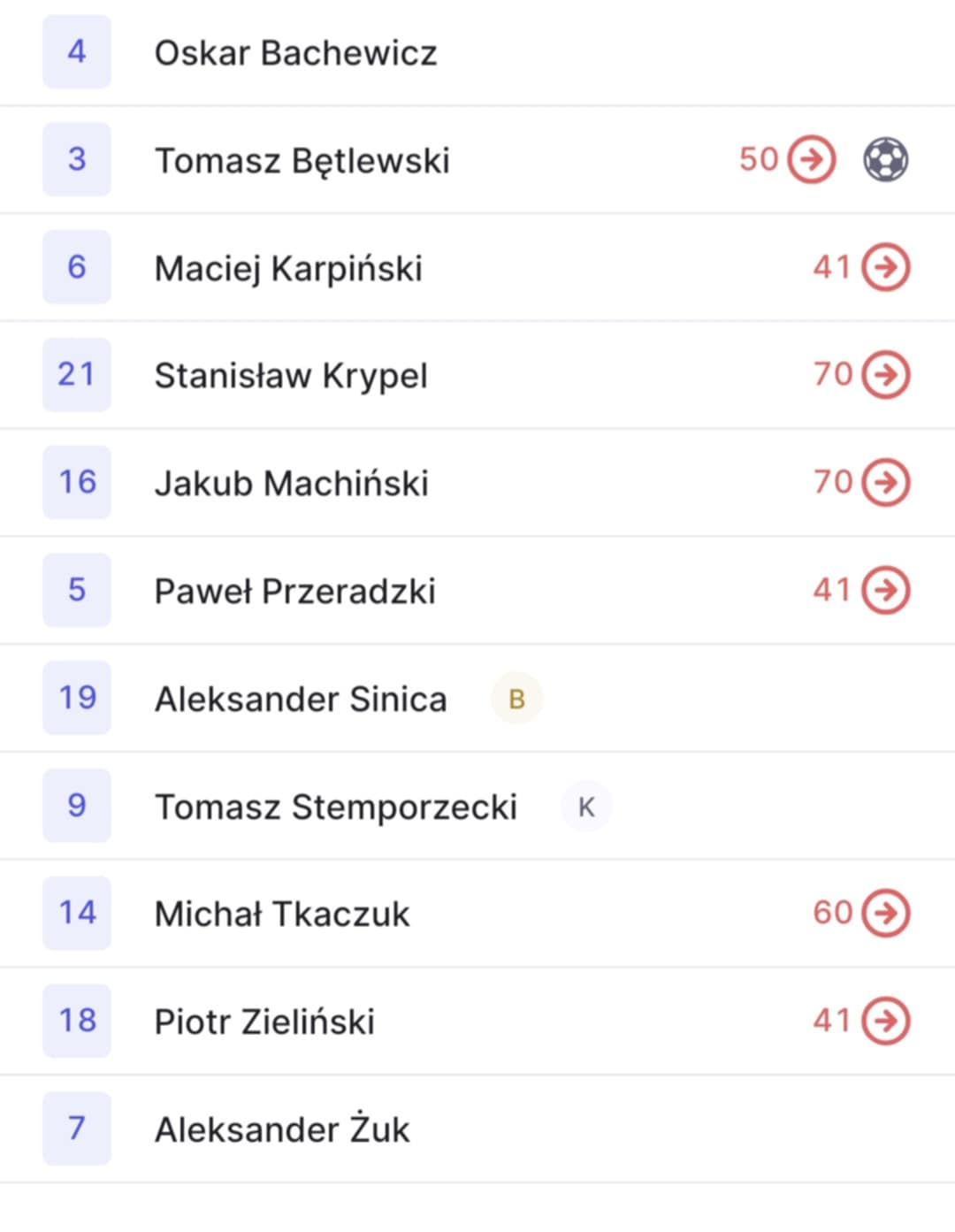Click Paweł Przeradzki's substitution arrow icon
The height and width of the screenshot is (1232, 955).
(886, 590)
